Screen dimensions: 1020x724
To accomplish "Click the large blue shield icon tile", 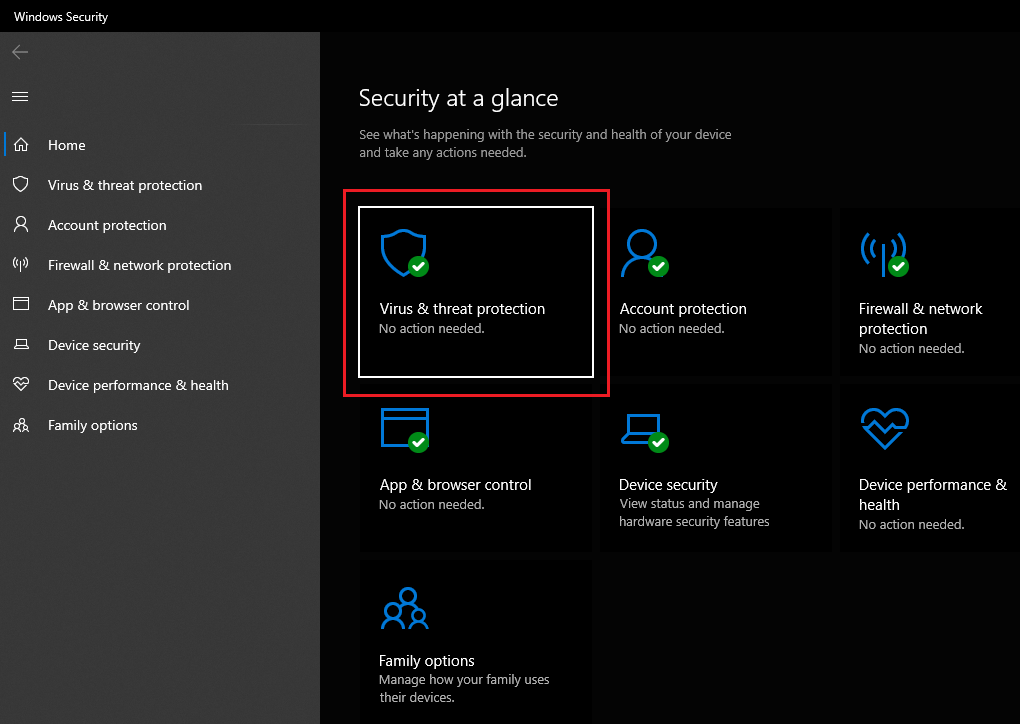I will coord(404,253).
